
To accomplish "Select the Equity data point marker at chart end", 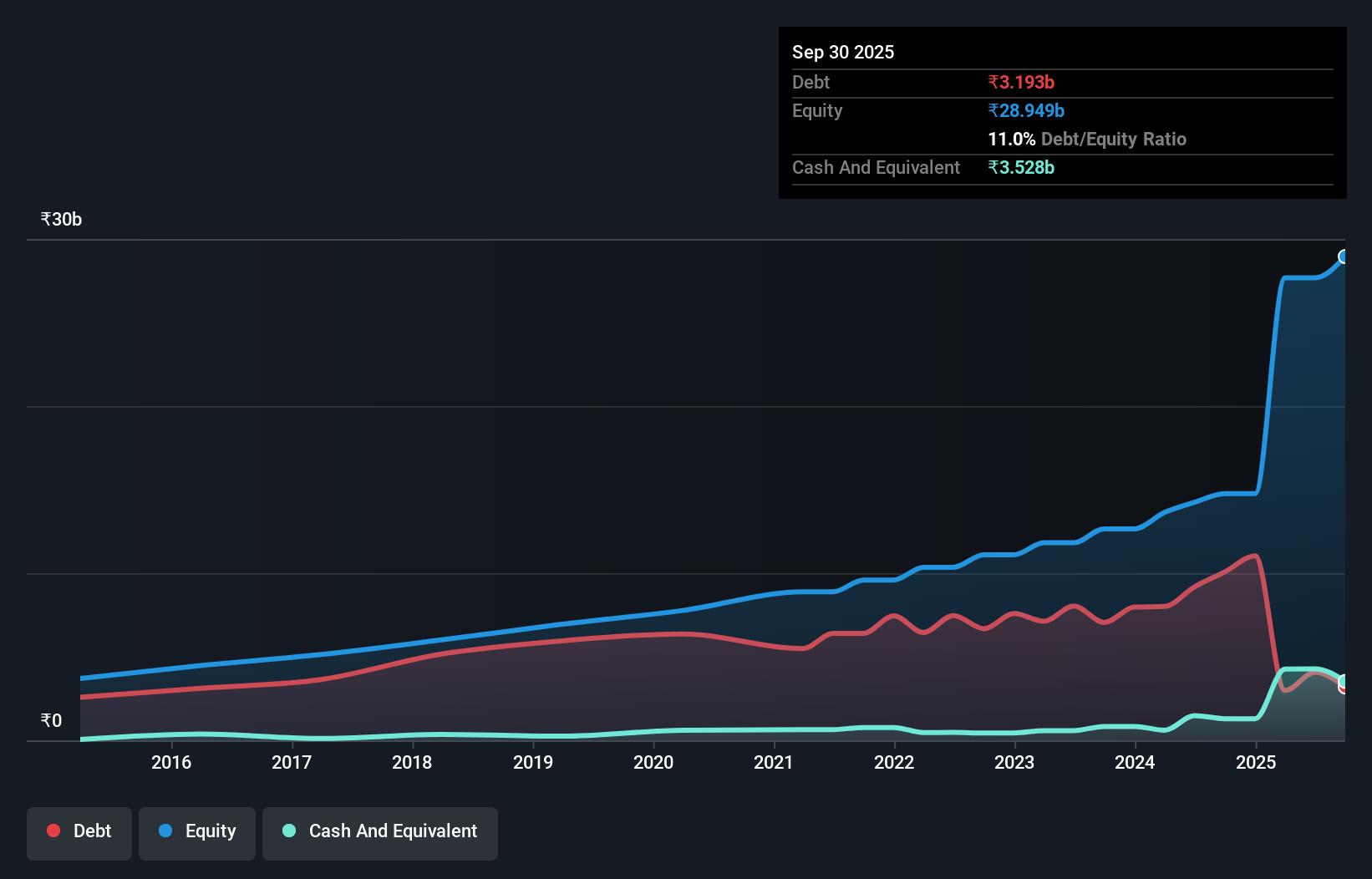I will pos(1344,256).
